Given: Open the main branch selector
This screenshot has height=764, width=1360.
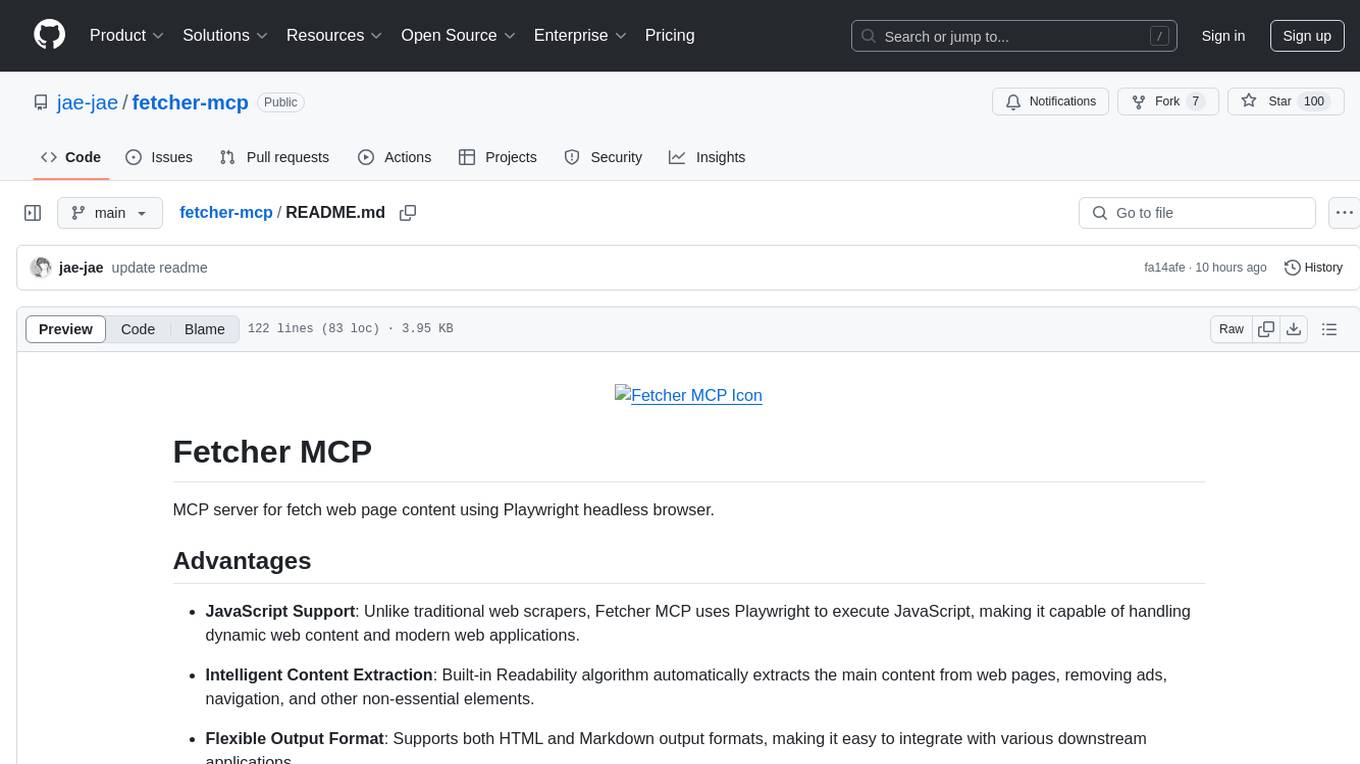Looking at the screenshot, I should pyautogui.click(x=109, y=213).
